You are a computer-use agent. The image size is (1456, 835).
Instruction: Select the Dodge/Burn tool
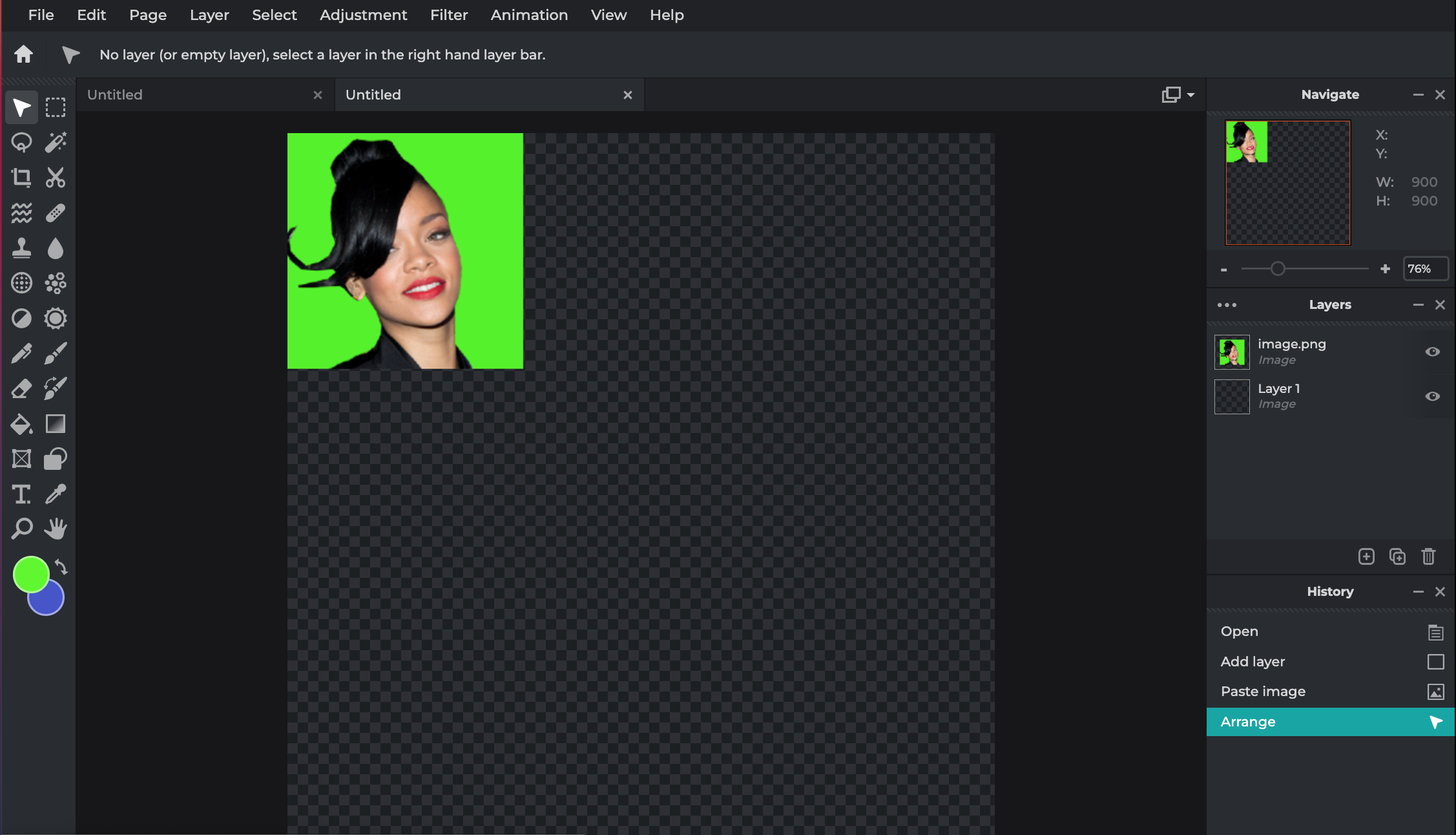click(x=21, y=318)
